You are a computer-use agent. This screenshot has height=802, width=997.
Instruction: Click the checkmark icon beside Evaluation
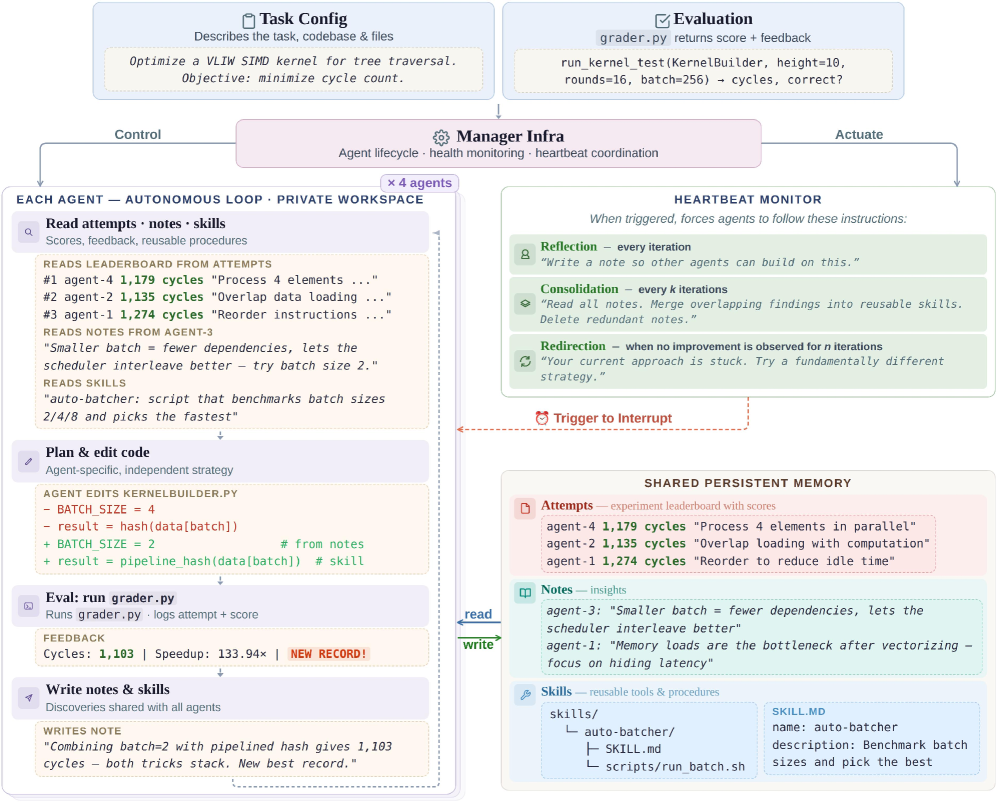click(x=662, y=20)
